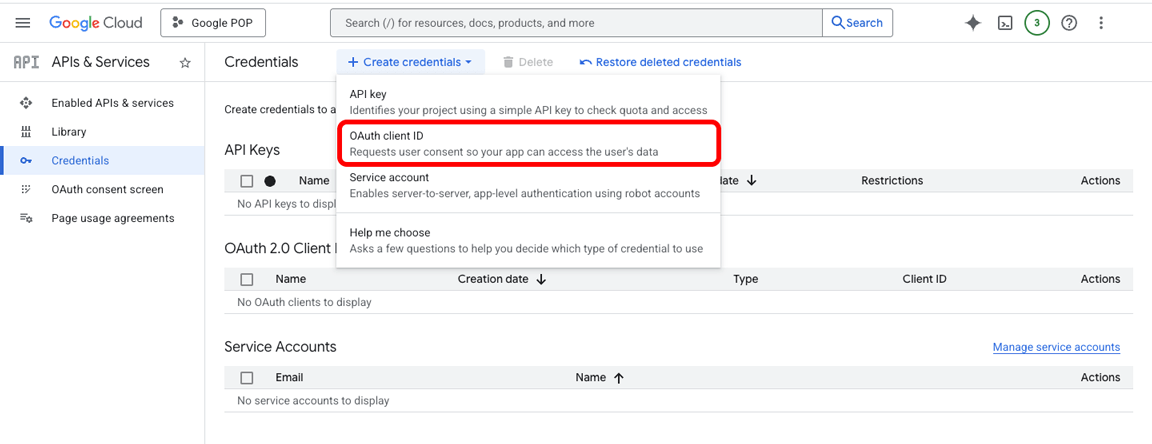Select Help me choose option

[528, 240]
